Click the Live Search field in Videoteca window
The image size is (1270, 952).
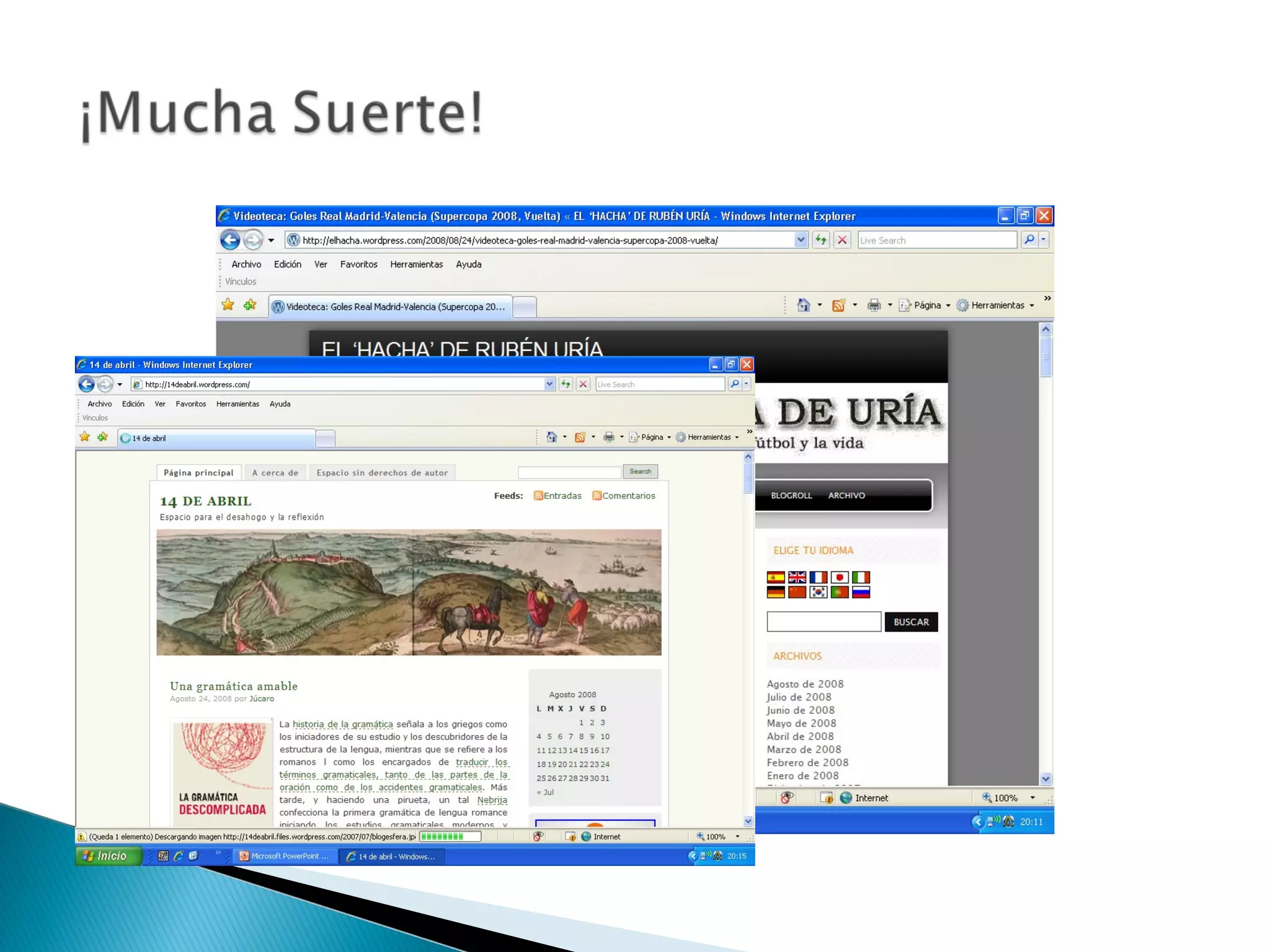[x=937, y=240]
